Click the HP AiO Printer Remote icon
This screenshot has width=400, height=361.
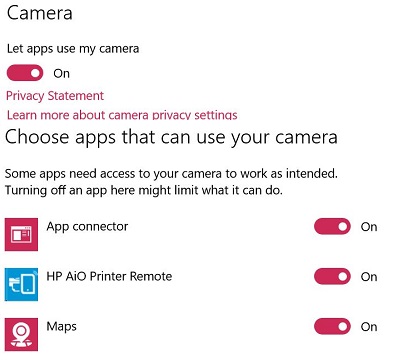click(x=21, y=284)
